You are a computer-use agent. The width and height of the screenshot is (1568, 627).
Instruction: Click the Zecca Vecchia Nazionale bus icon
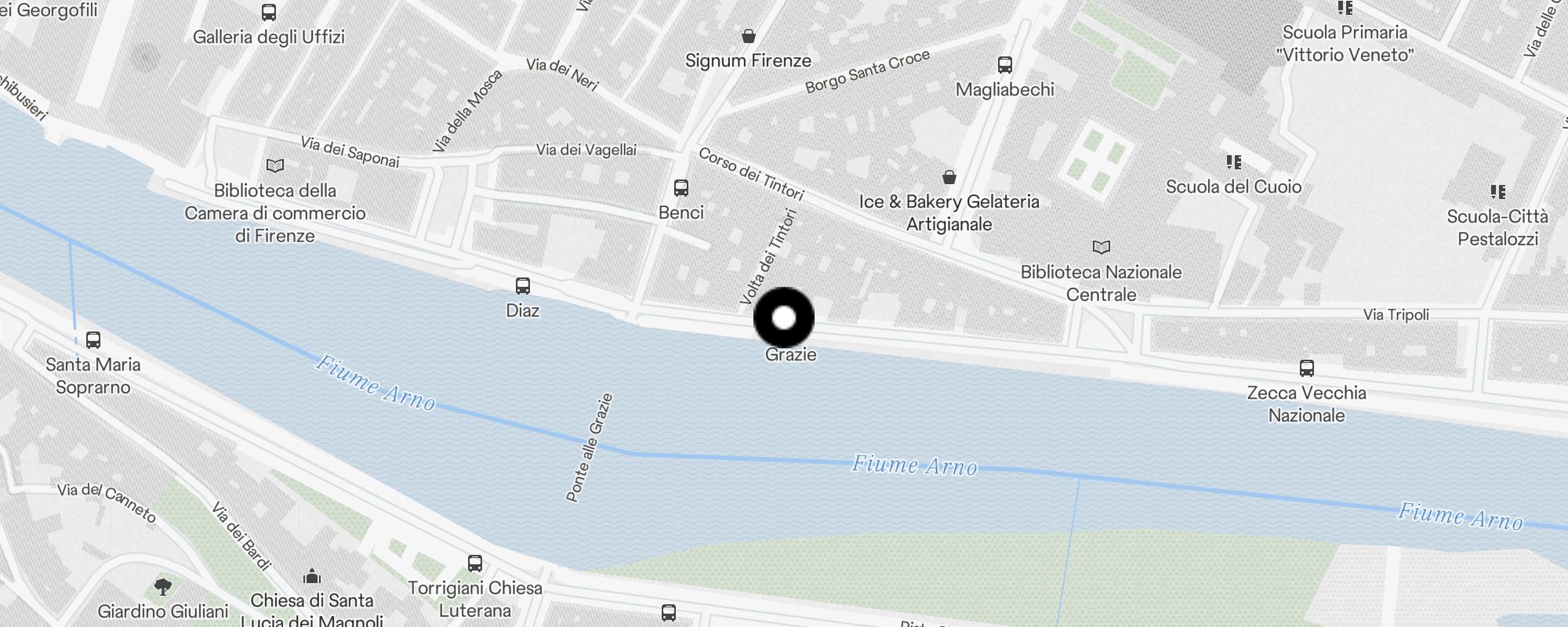[x=1307, y=368]
